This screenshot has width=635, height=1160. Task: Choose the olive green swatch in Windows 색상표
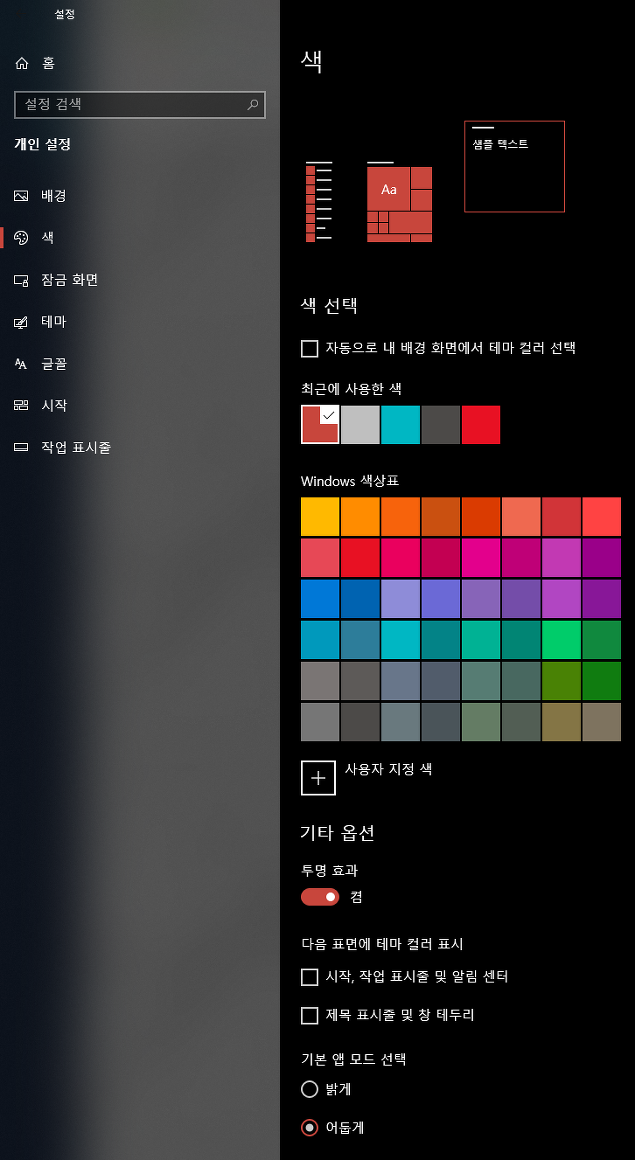tap(561, 681)
